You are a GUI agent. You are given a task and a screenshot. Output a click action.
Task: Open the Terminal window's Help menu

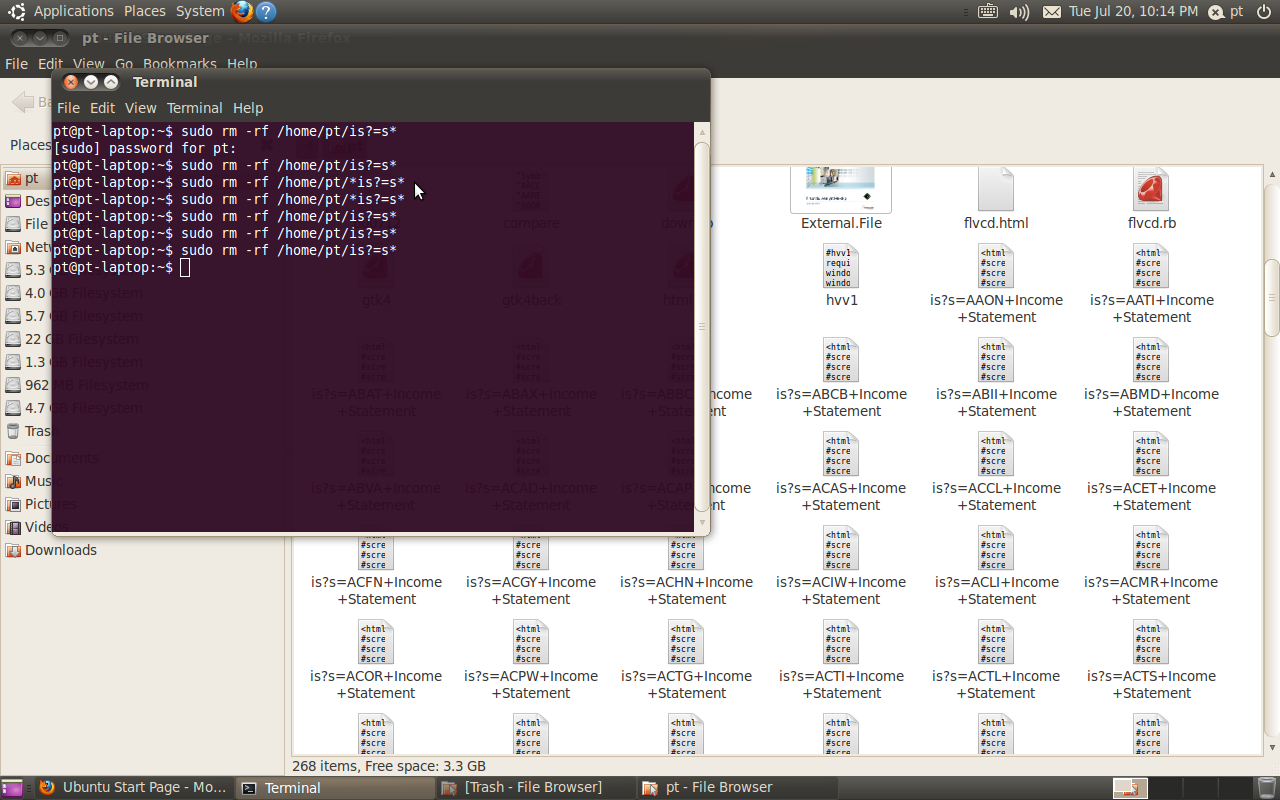248,108
